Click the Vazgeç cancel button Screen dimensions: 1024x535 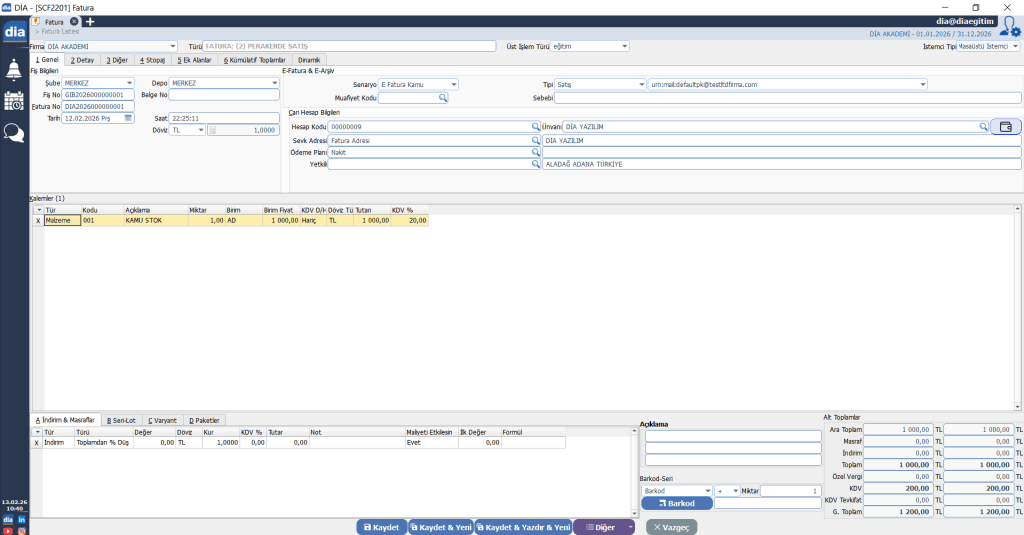click(671, 527)
